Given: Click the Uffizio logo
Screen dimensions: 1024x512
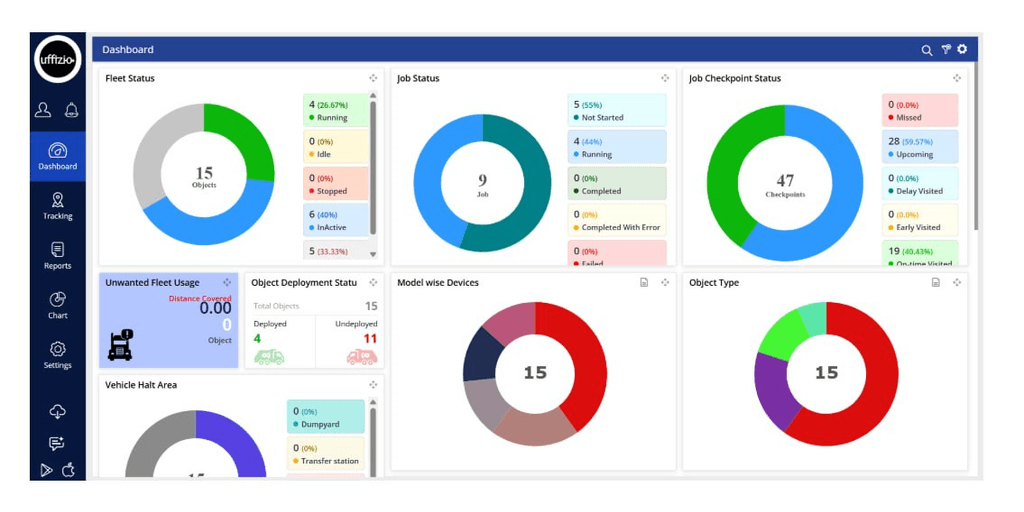Looking at the screenshot, I should point(57,59).
